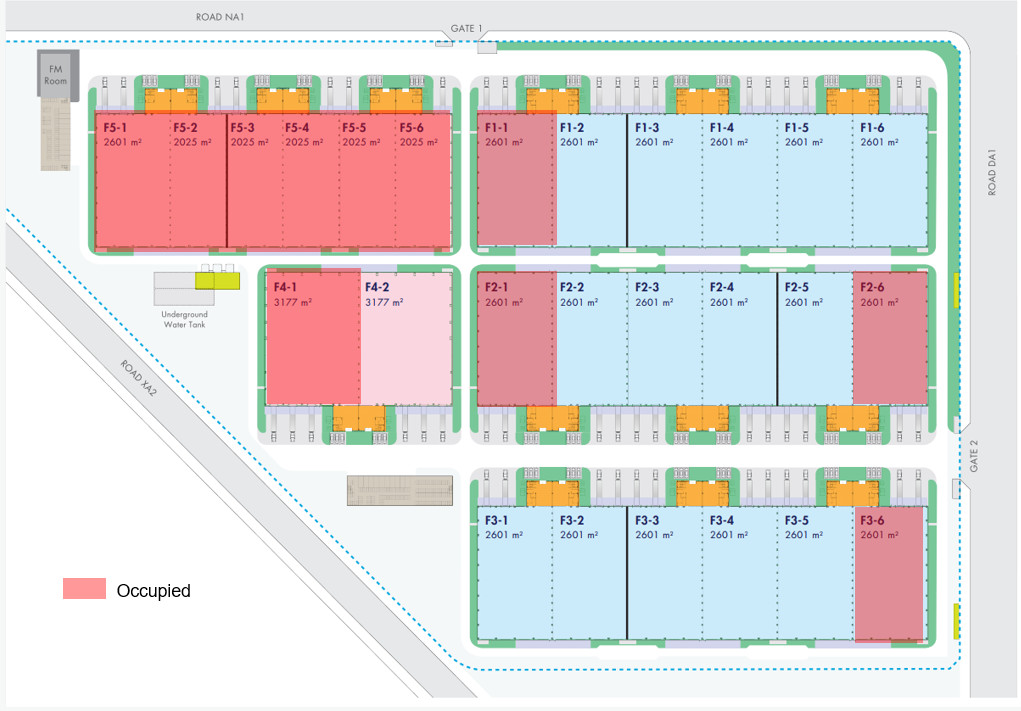1021x711 pixels.
Task: Click the Occupied legend color swatch
Action: [x=85, y=589]
